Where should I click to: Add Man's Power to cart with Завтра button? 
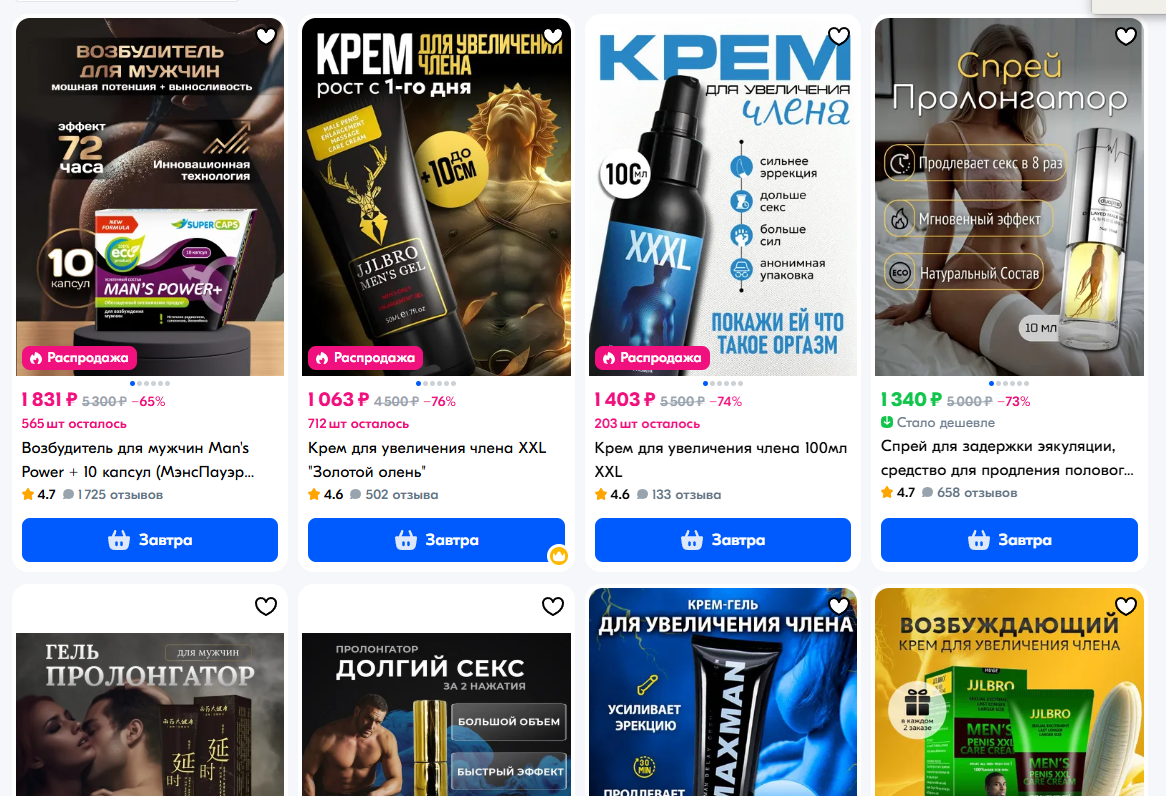tap(149, 540)
